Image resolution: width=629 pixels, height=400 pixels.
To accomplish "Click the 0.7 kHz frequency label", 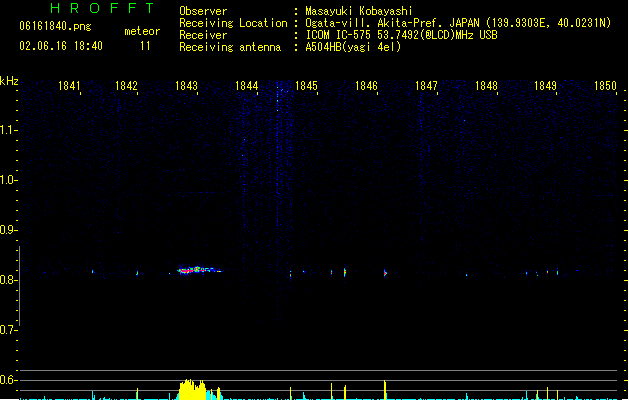I will (x=8, y=330).
